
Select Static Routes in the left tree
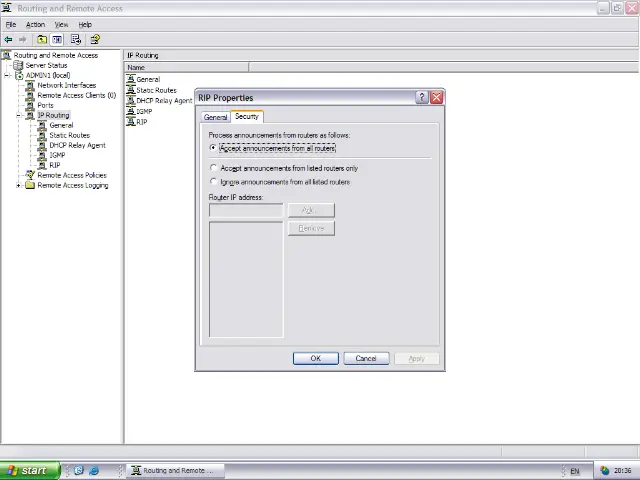click(x=69, y=135)
